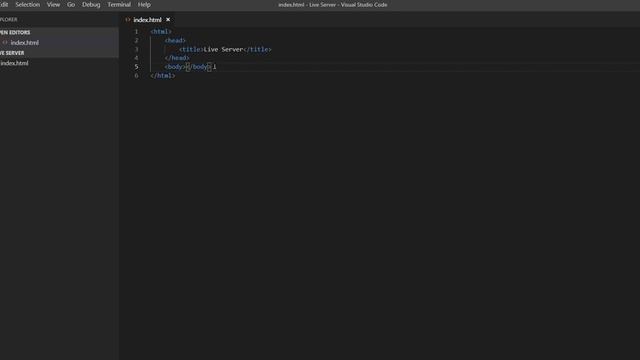Open the partially visible Edit menu
The image size is (640, 360).
click(4, 4)
